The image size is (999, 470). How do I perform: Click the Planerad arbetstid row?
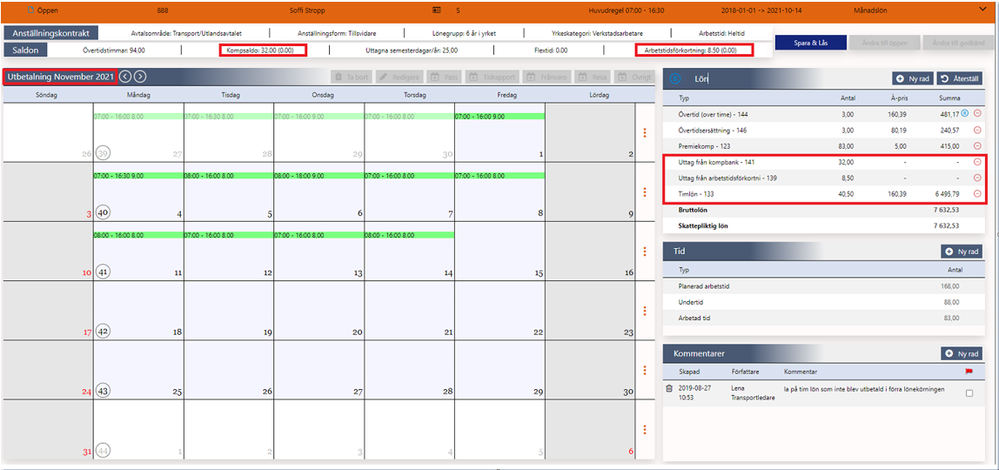(824, 287)
